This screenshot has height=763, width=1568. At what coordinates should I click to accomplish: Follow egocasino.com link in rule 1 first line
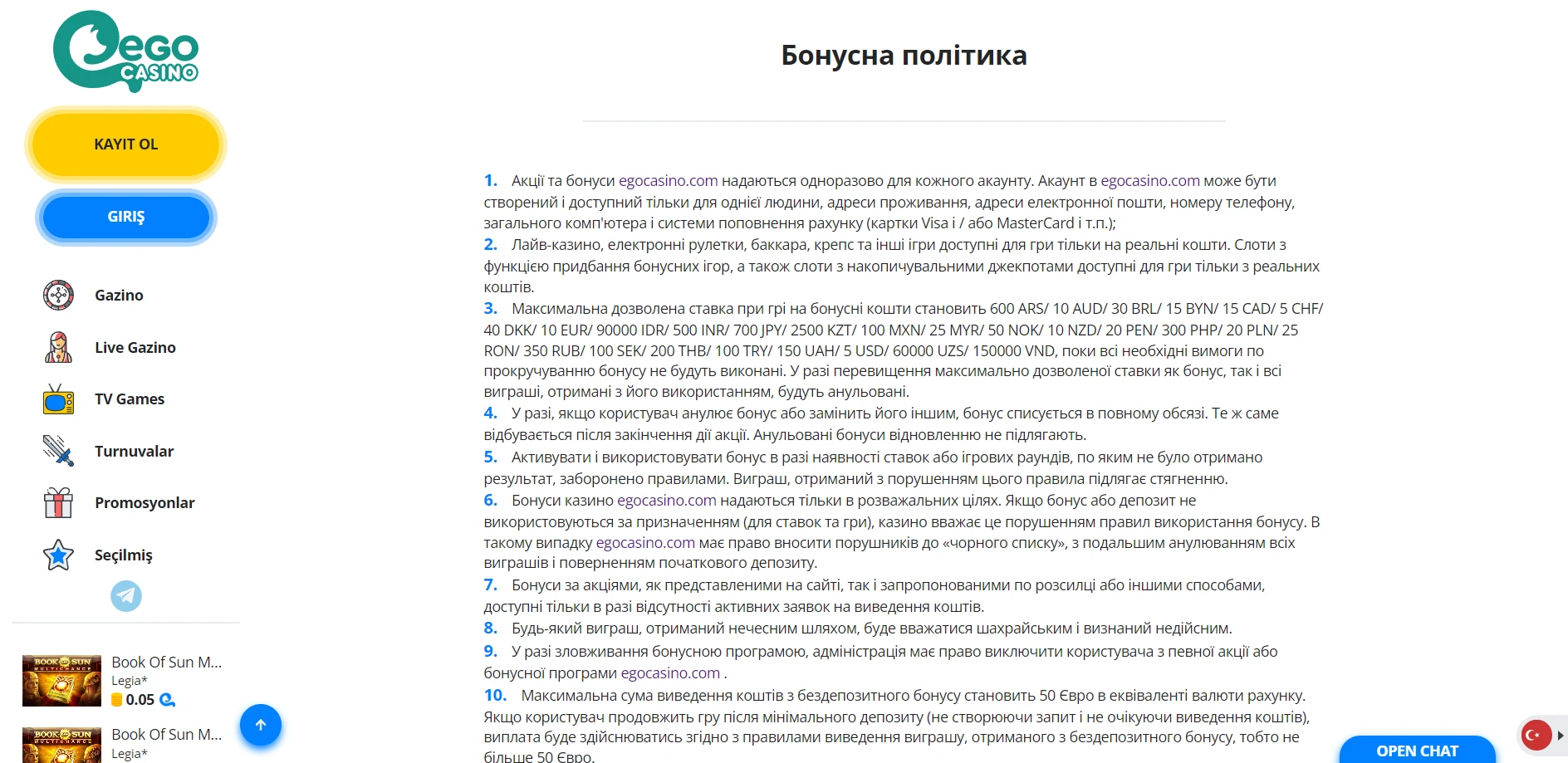(668, 181)
